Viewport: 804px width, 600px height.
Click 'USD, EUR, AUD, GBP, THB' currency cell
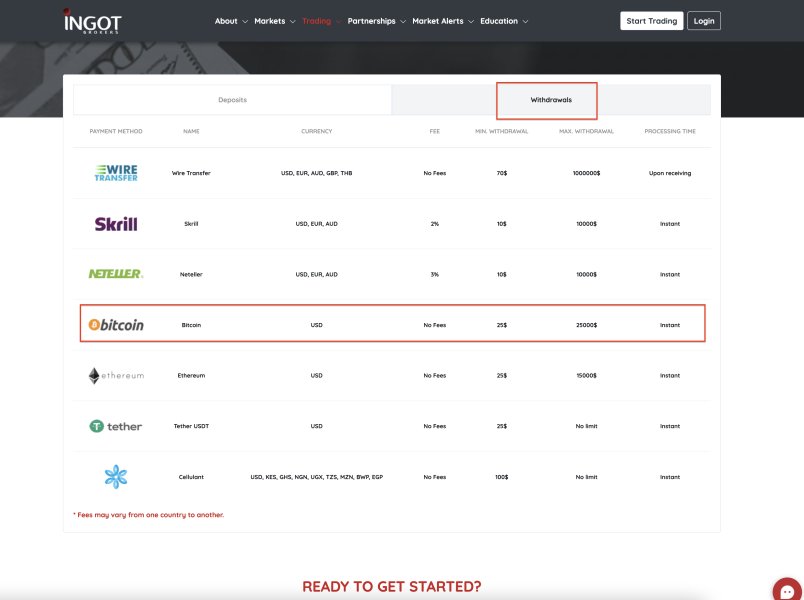coord(316,173)
